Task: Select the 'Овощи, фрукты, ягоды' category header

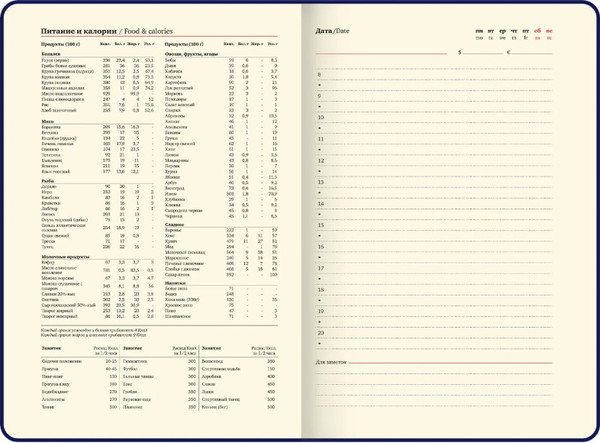Action: point(186,53)
